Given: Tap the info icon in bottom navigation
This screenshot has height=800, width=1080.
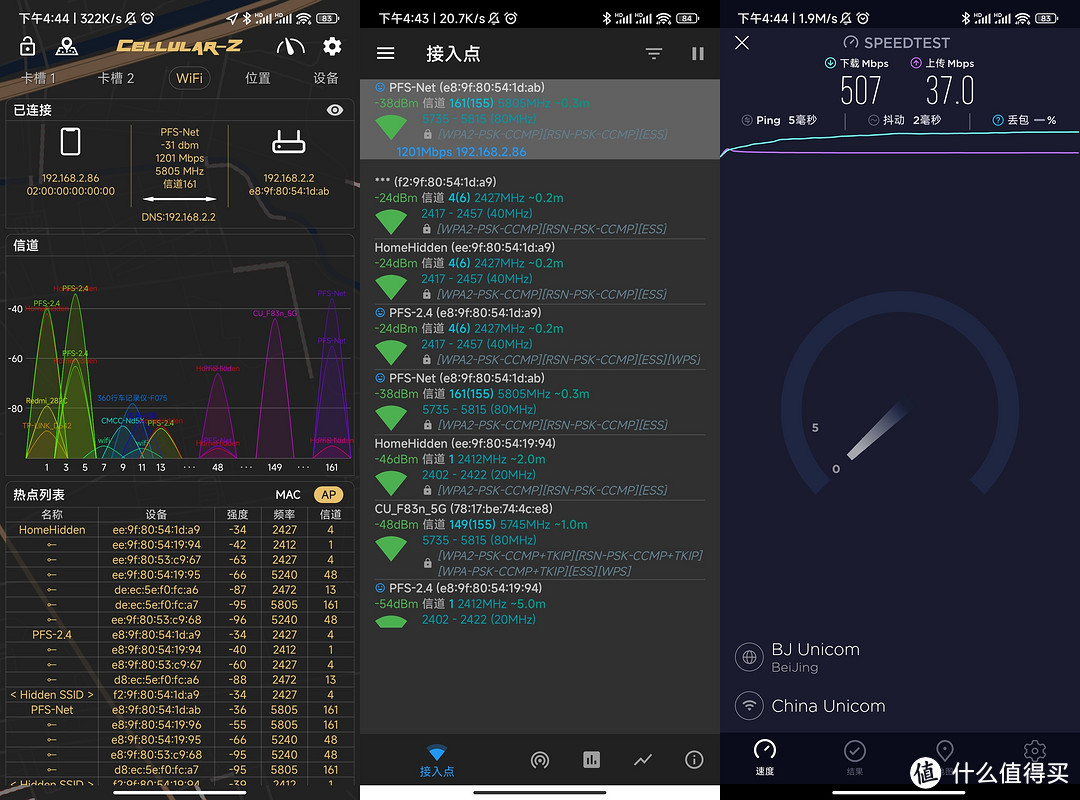Looking at the screenshot, I should (x=694, y=760).
